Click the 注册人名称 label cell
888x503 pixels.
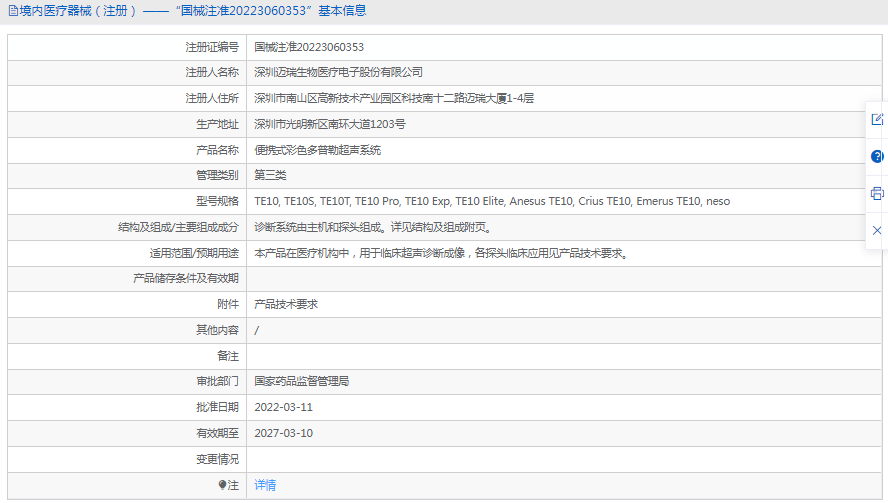click(x=127, y=73)
